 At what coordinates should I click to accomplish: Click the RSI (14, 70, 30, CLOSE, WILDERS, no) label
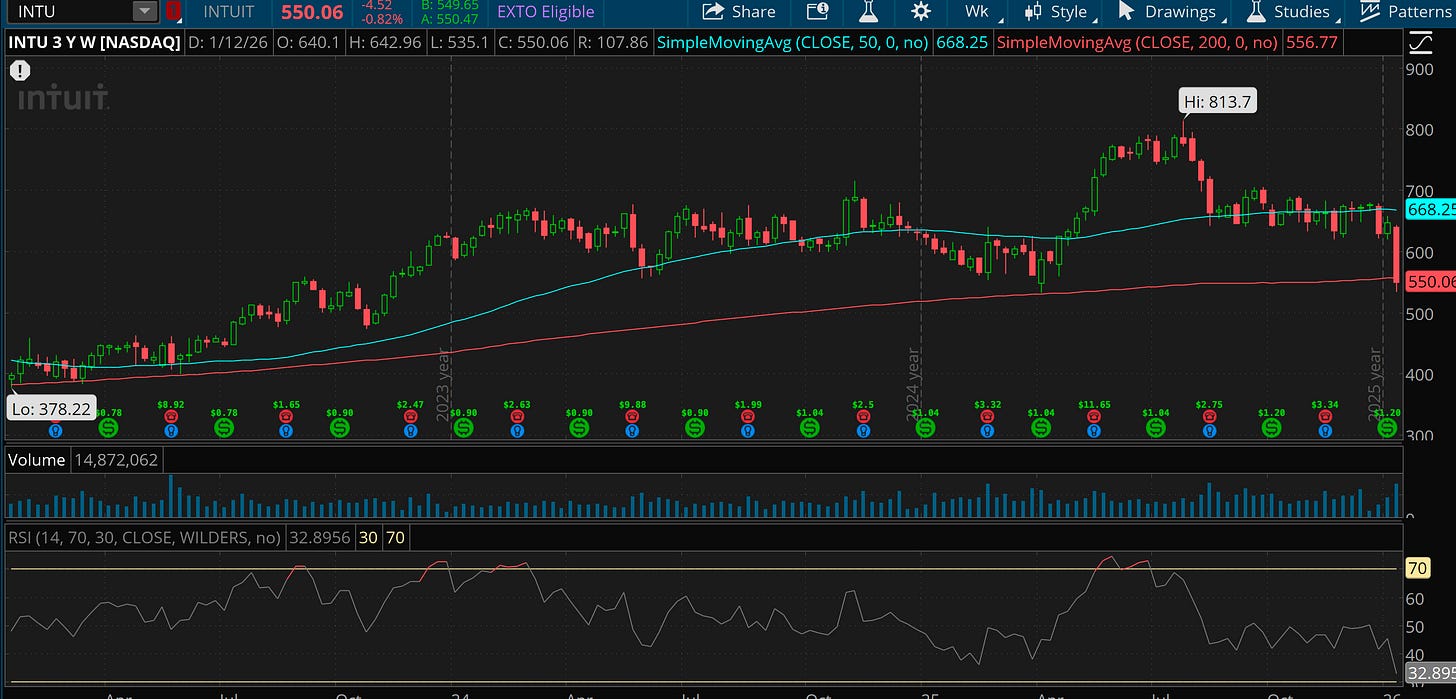coord(145,537)
